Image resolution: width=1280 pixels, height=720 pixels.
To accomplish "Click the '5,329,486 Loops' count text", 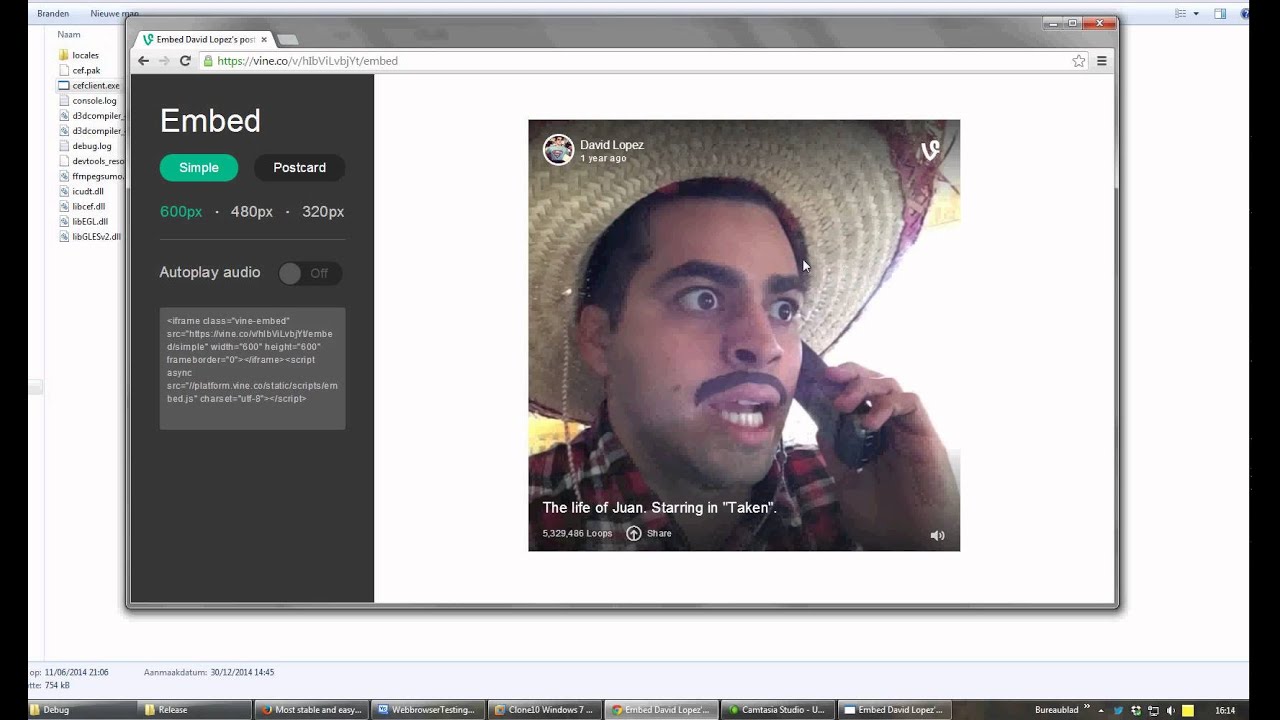I will pos(577,533).
